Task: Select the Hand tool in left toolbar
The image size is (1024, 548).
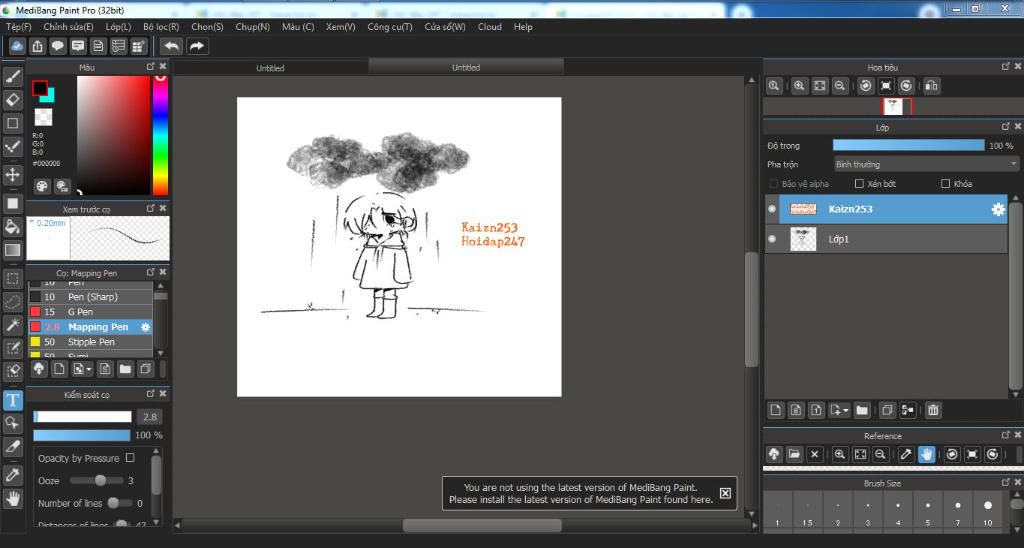Action: 12,500
